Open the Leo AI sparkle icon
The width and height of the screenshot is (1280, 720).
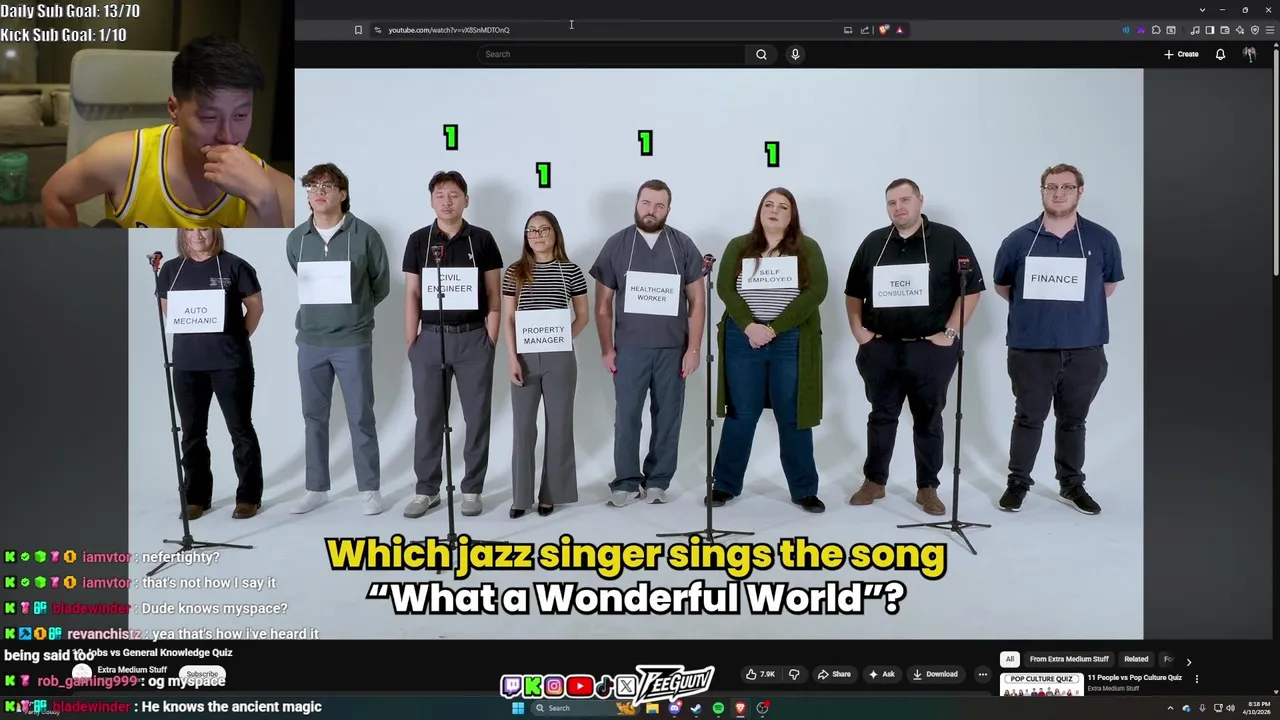(x=1240, y=30)
